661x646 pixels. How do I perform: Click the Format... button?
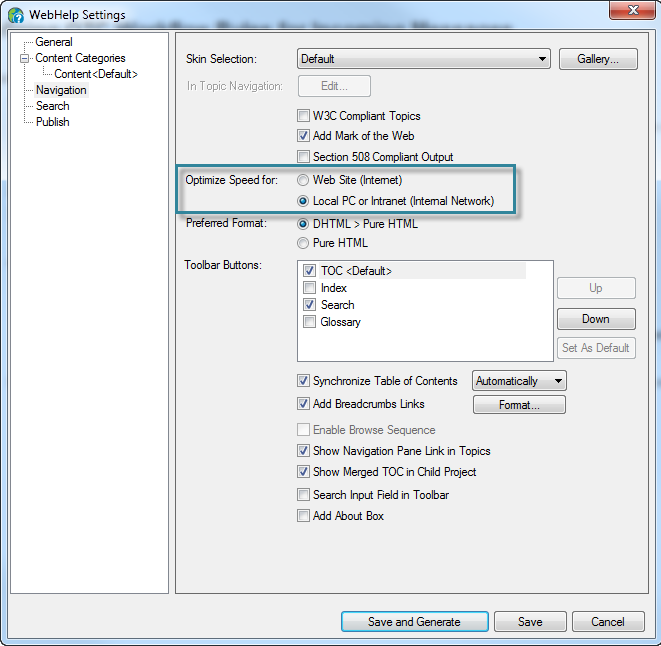(519, 405)
